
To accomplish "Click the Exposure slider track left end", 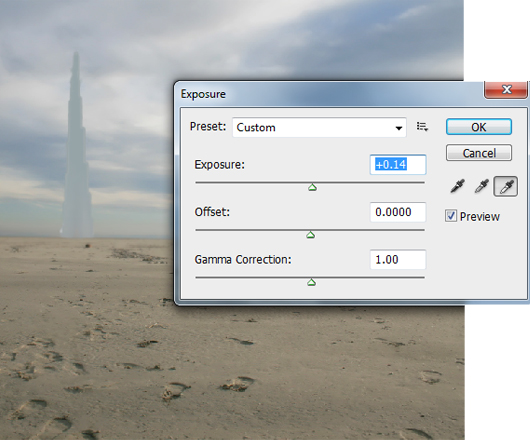I will click(x=197, y=182).
